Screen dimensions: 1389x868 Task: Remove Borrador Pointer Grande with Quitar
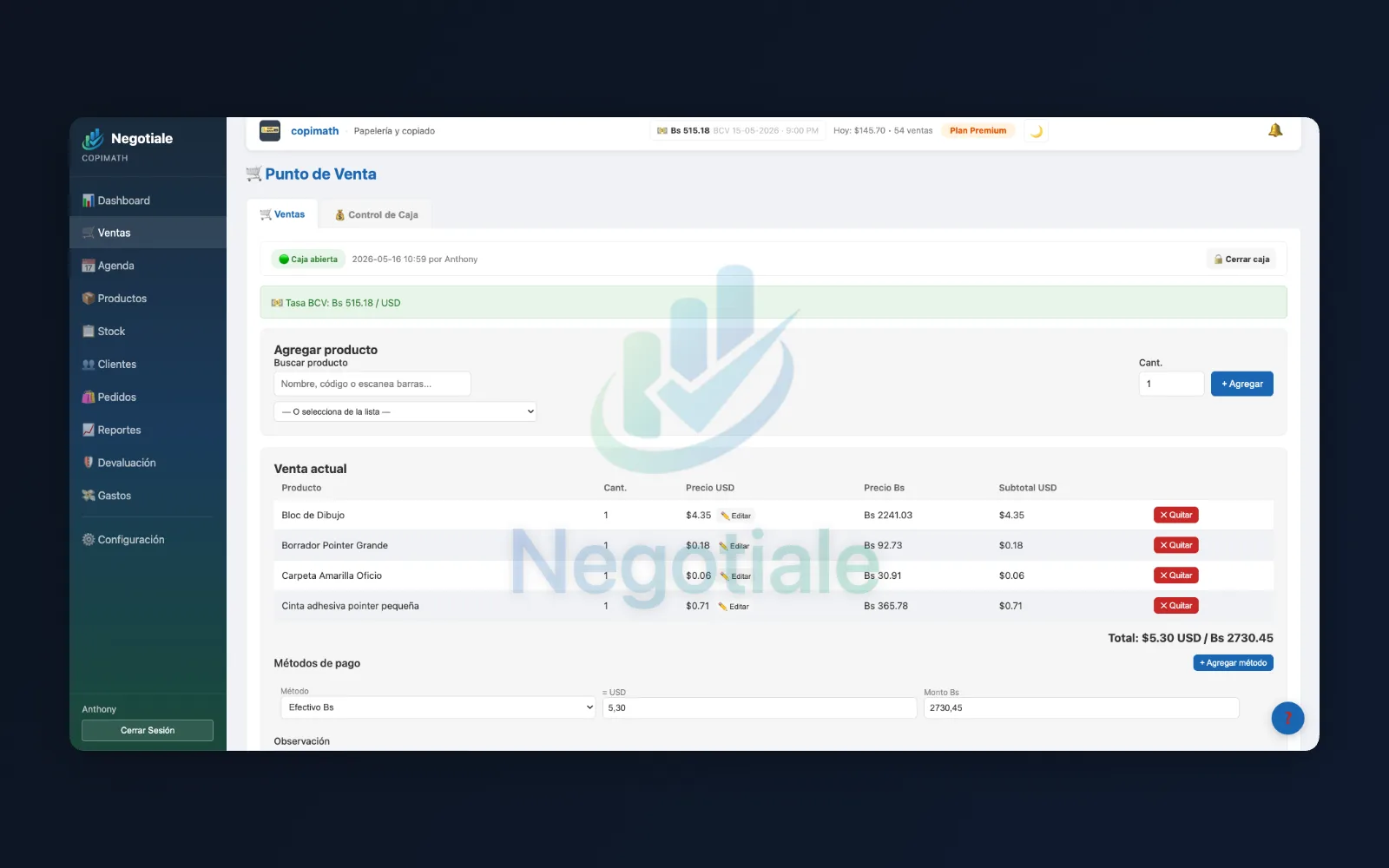tap(1176, 545)
